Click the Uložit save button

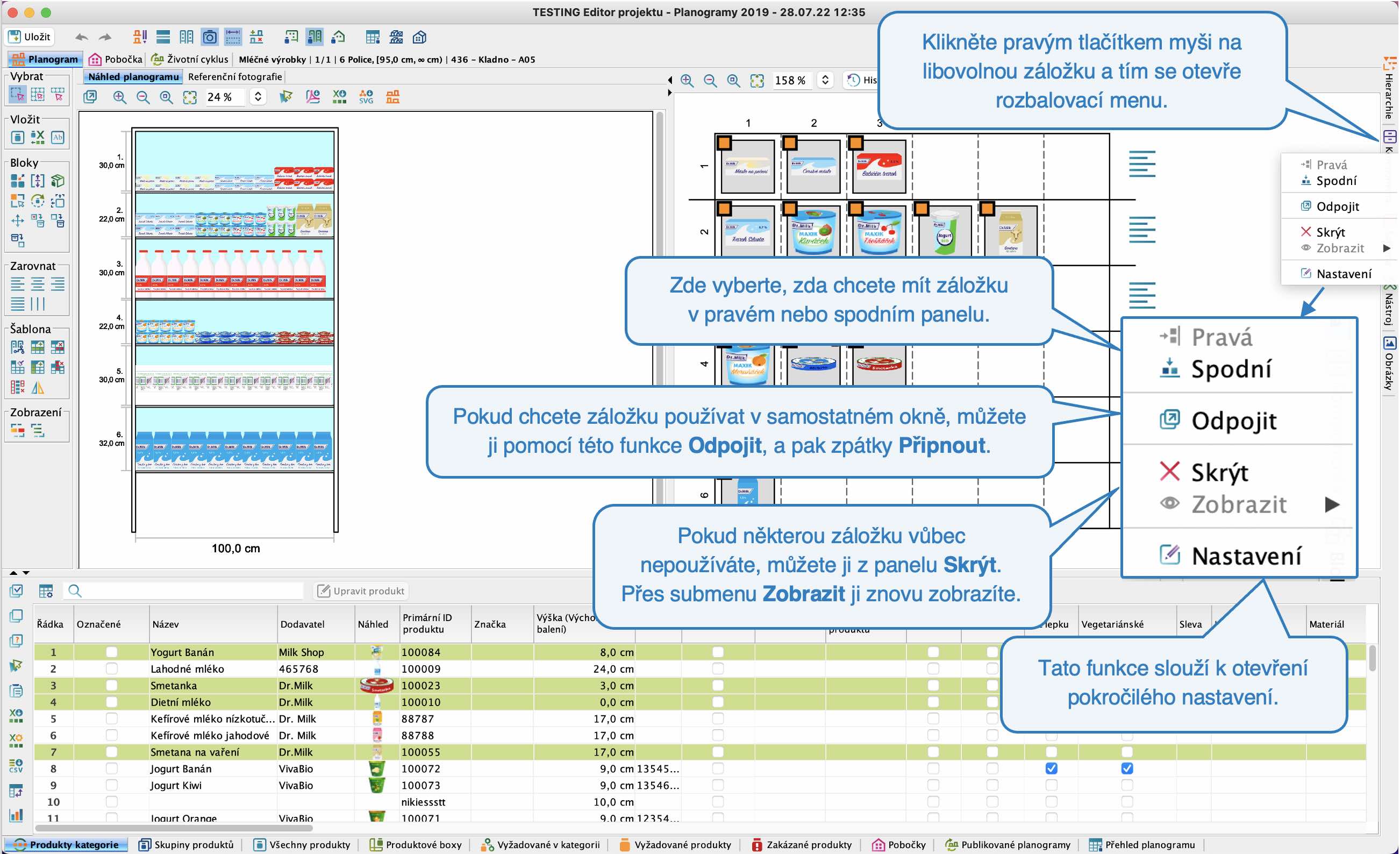point(30,37)
